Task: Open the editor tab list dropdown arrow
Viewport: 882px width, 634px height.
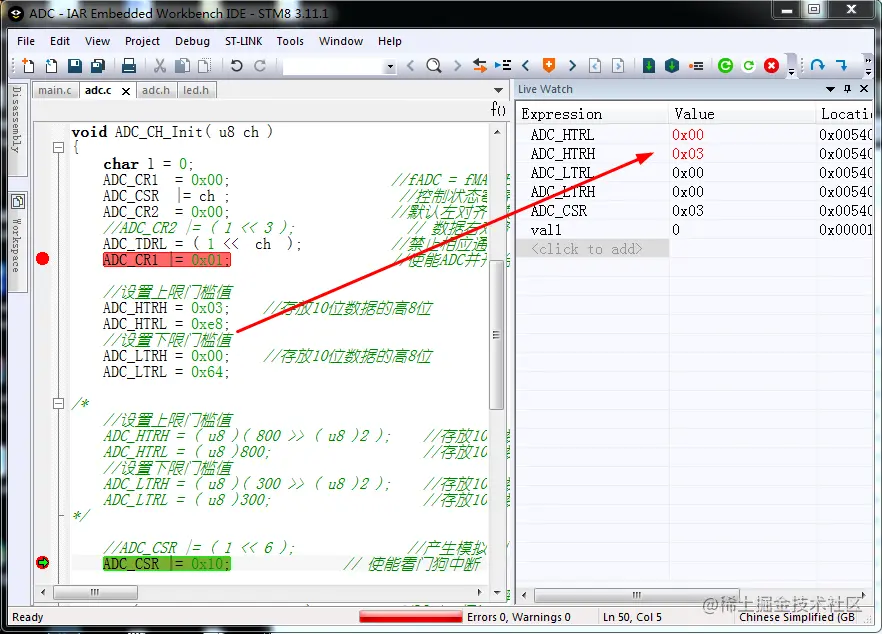Action: (x=498, y=90)
